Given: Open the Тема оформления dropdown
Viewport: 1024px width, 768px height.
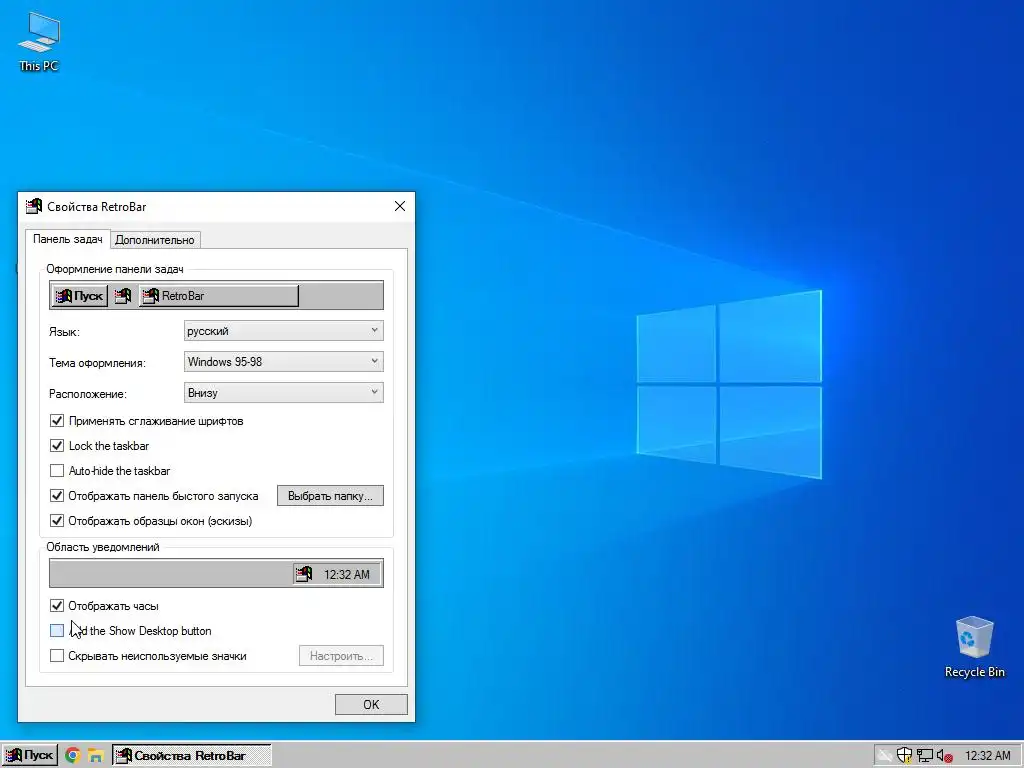Looking at the screenshot, I should coord(283,362).
